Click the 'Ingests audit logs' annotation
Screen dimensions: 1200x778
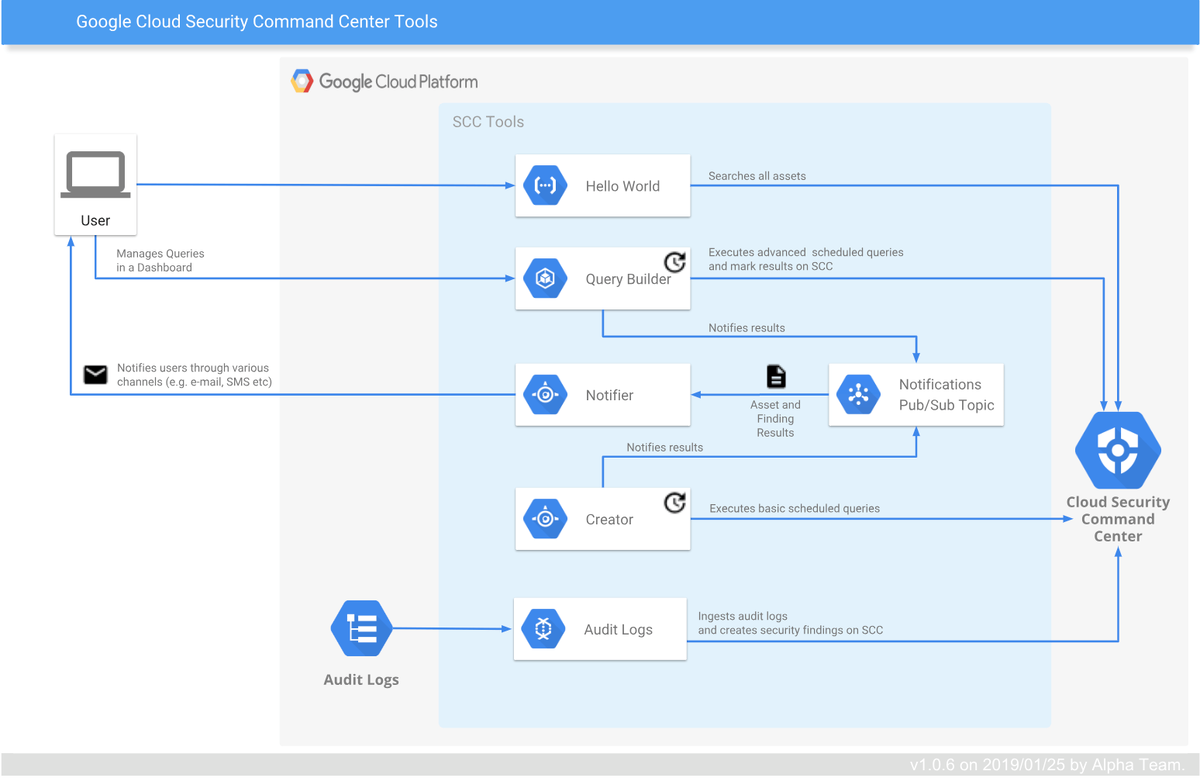(790, 623)
